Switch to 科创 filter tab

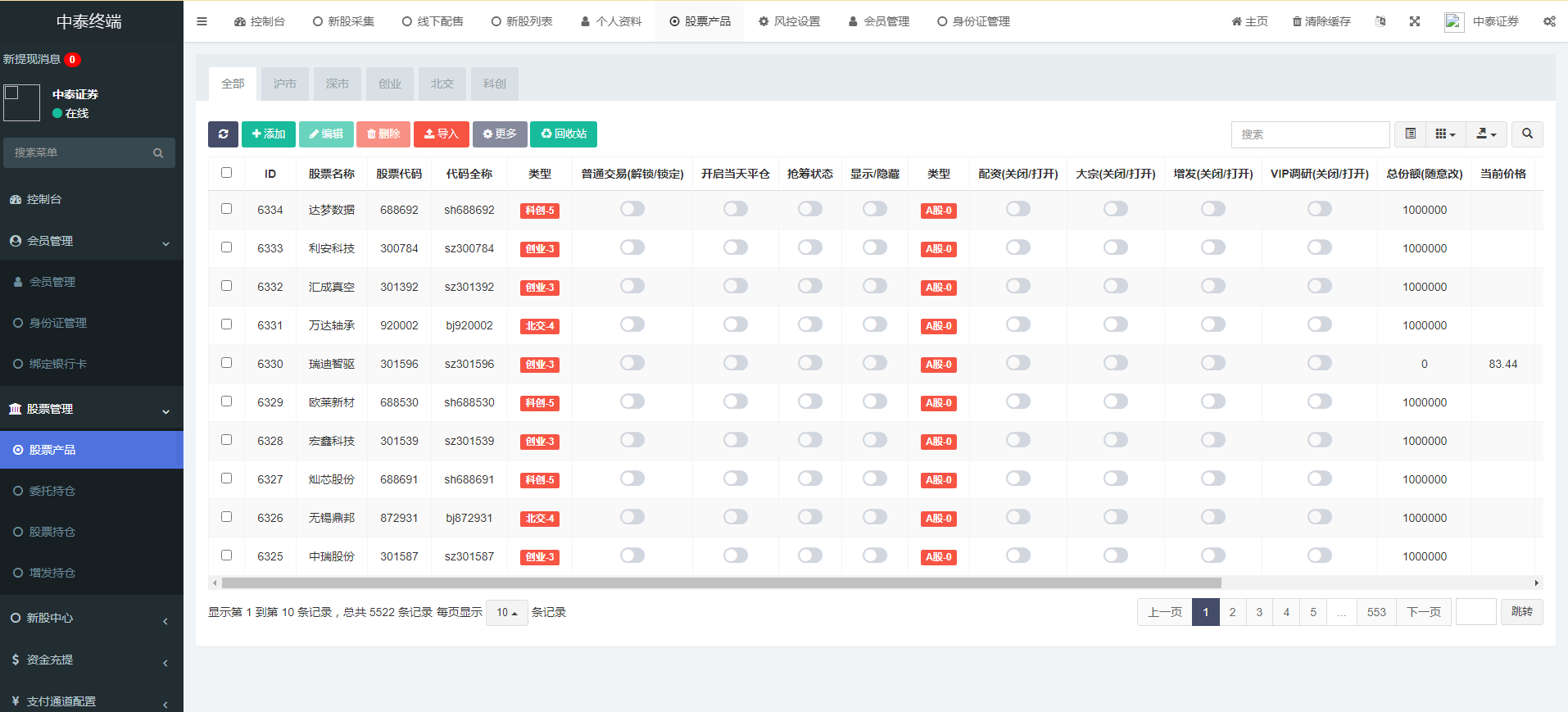(495, 84)
